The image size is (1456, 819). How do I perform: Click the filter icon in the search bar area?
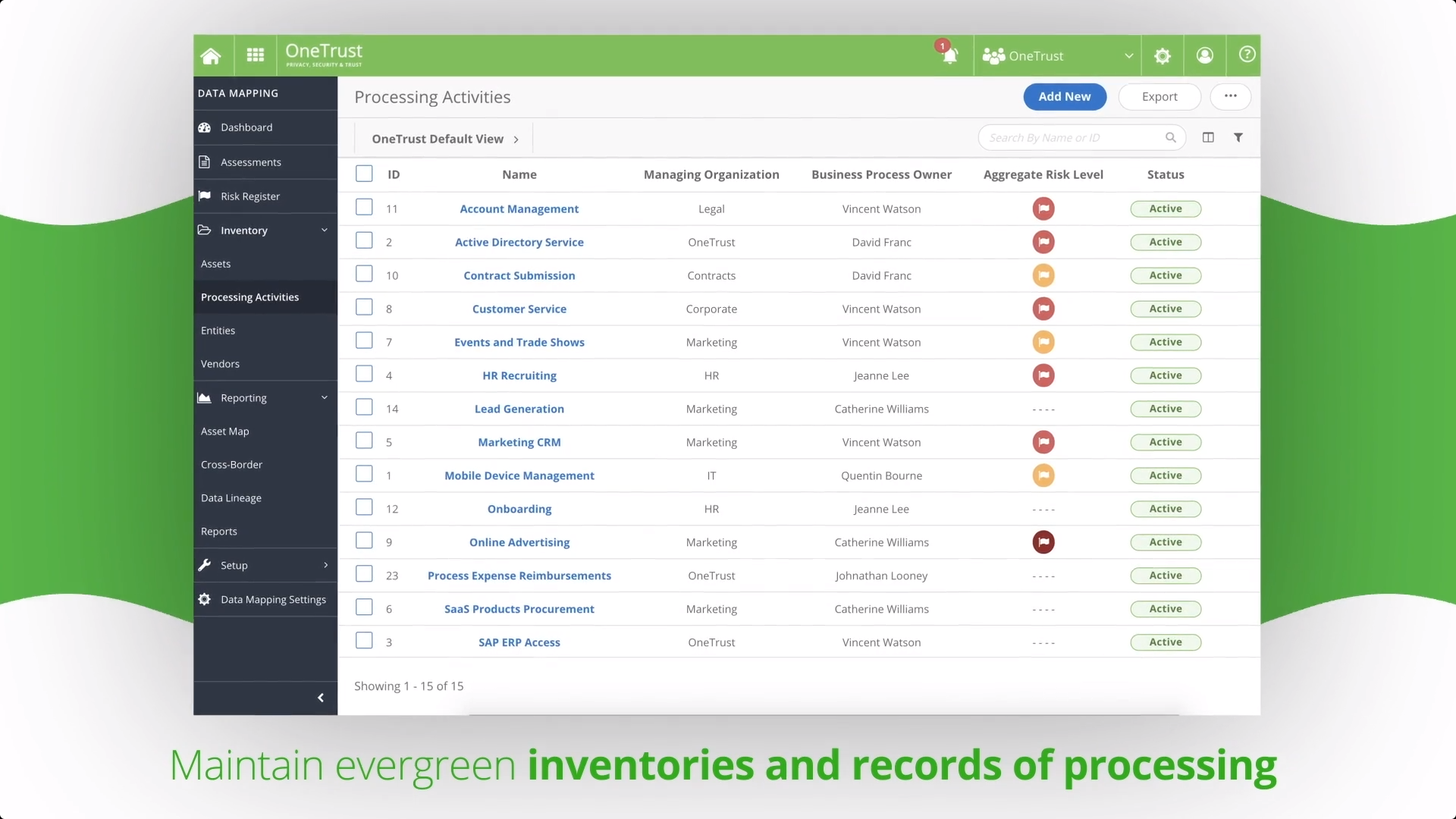click(1238, 137)
